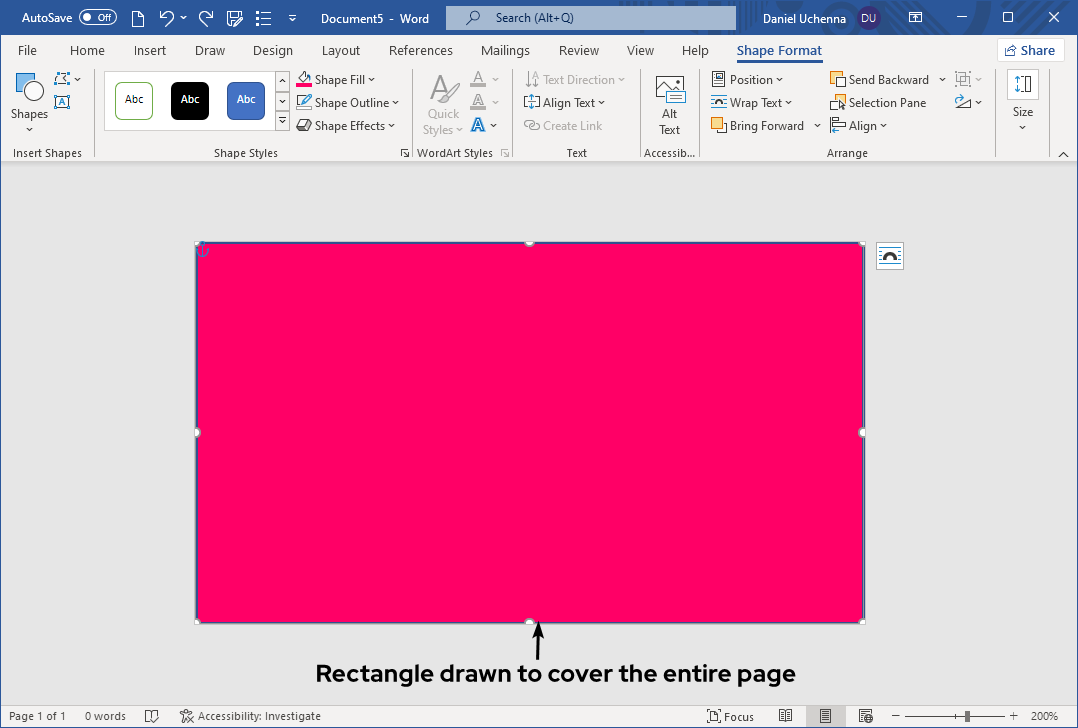Click the Share button
The image size is (1078, 728).
click(1029, 51)
